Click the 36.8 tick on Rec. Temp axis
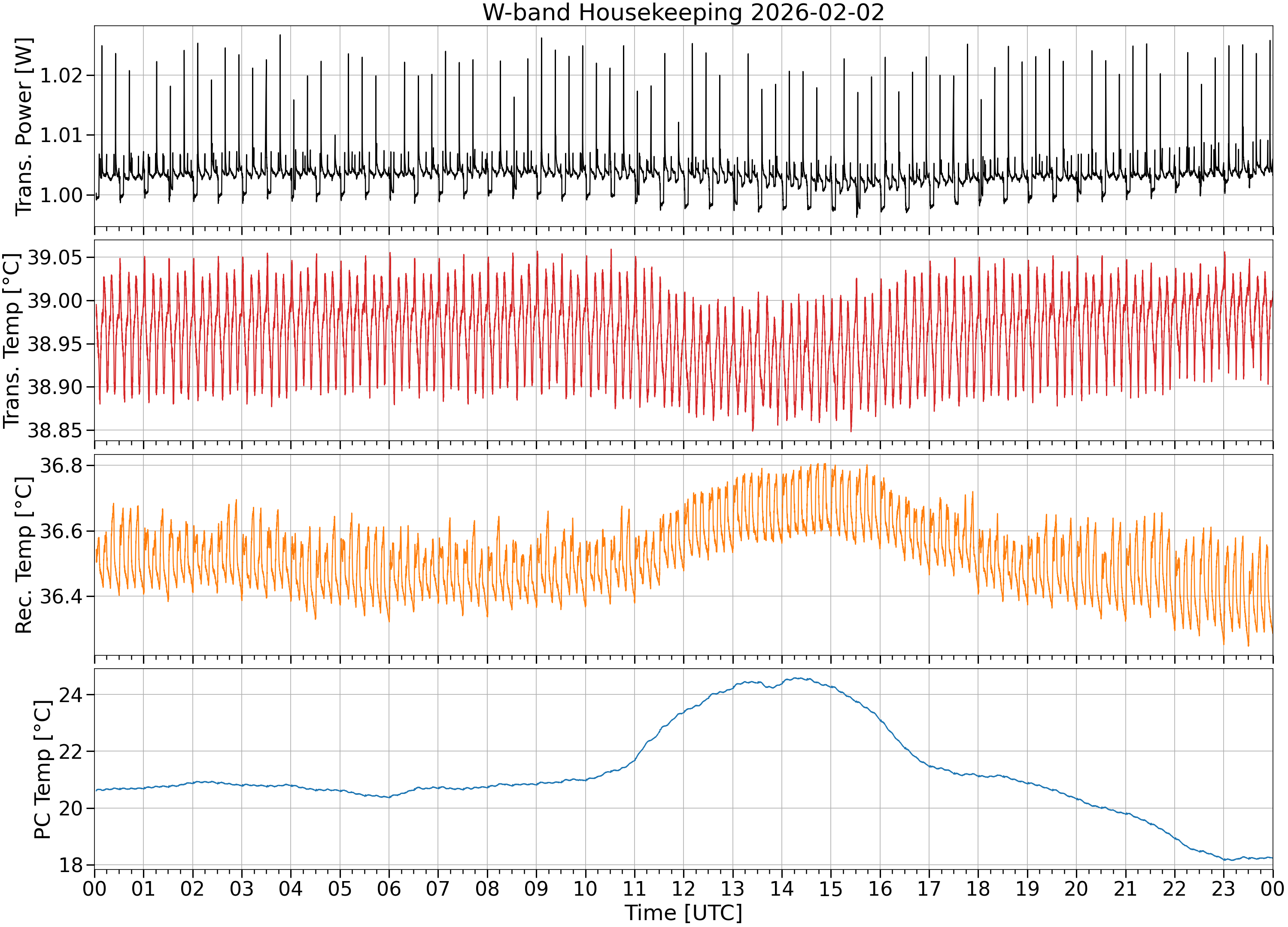1288x927 pixels. click(60, 466)
